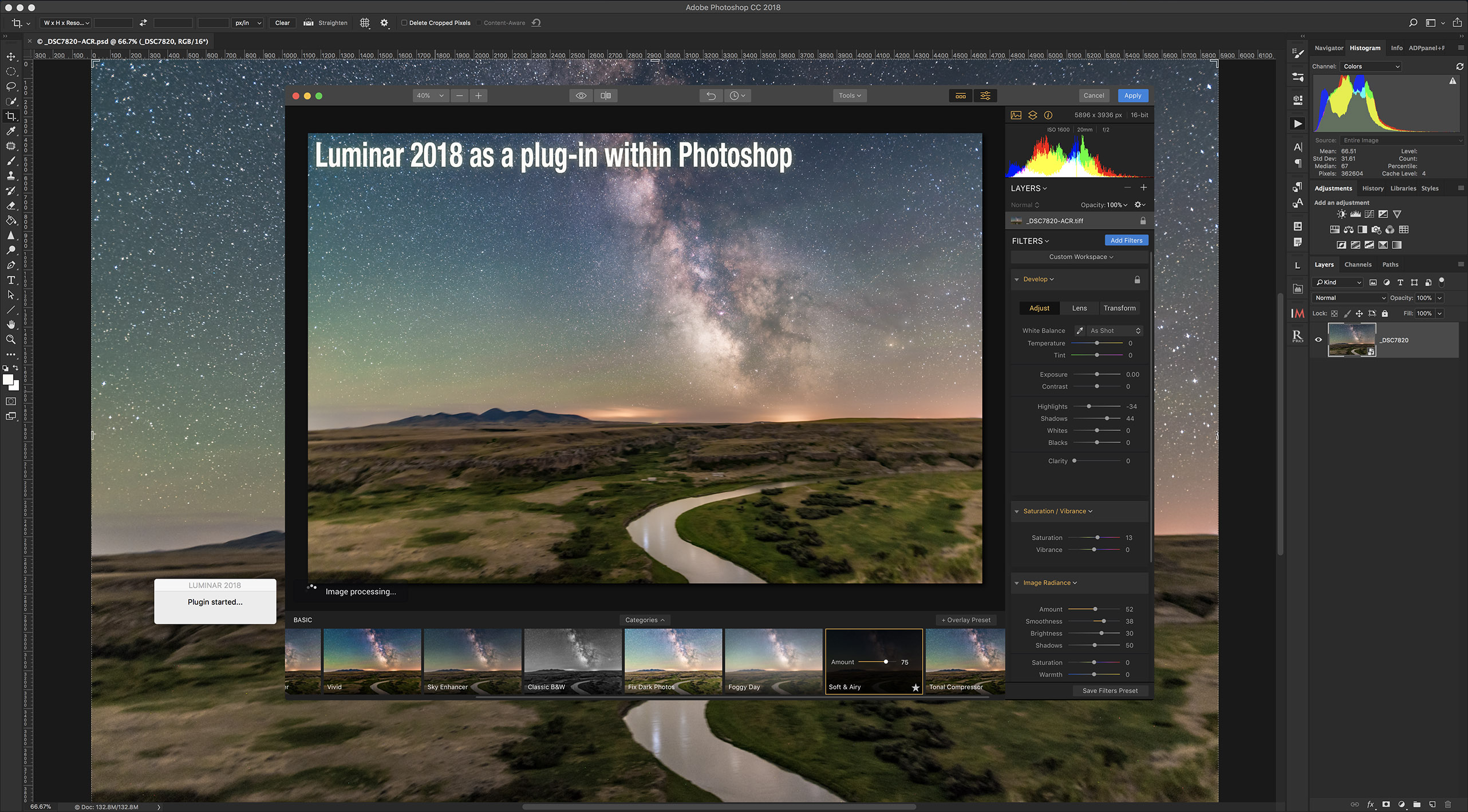The width and height of the screenshot is (1468, 812).
Task: Click the Luminar undo arrow icon
Action: 711,96
